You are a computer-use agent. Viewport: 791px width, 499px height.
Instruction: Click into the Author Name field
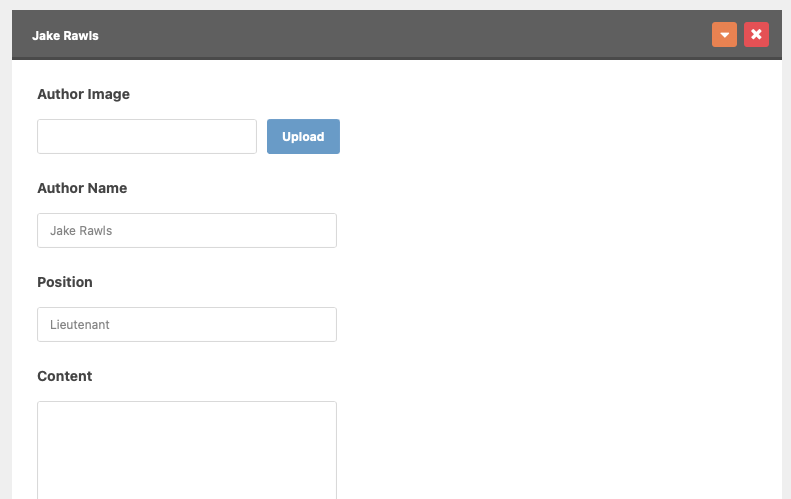pos(187,231)
